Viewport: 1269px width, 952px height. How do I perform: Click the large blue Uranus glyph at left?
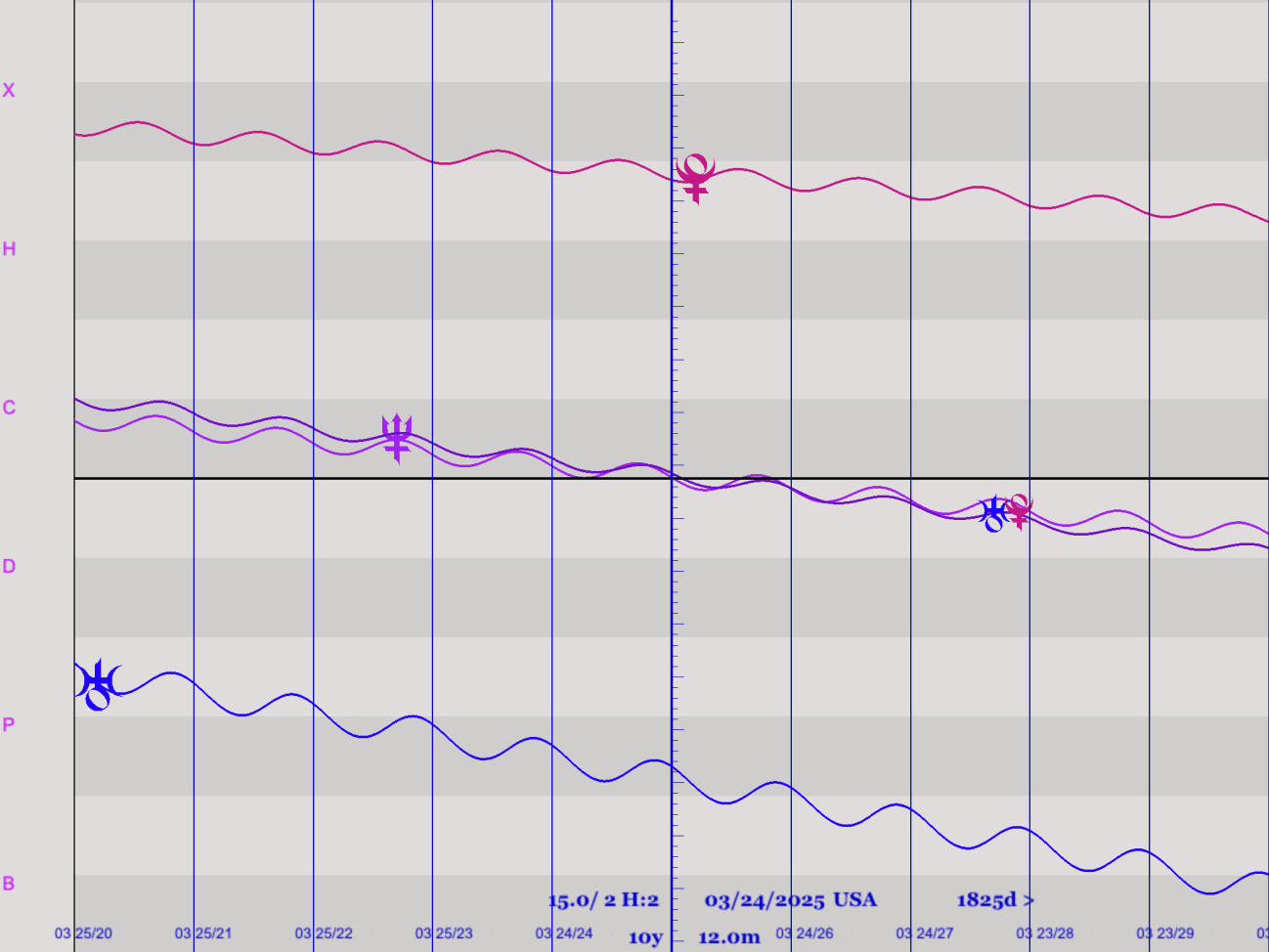tap(98, 684)
